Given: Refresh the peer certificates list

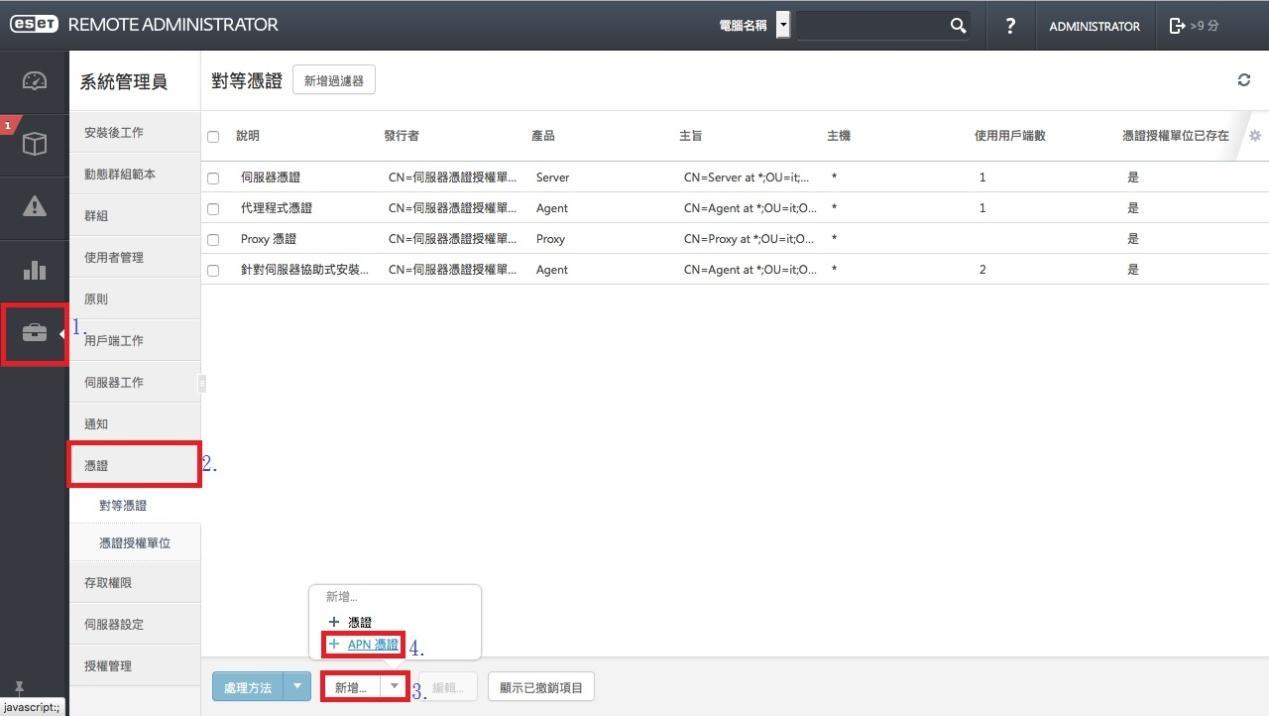Looking at the screenshot, I should click(x=1244, y=80).
